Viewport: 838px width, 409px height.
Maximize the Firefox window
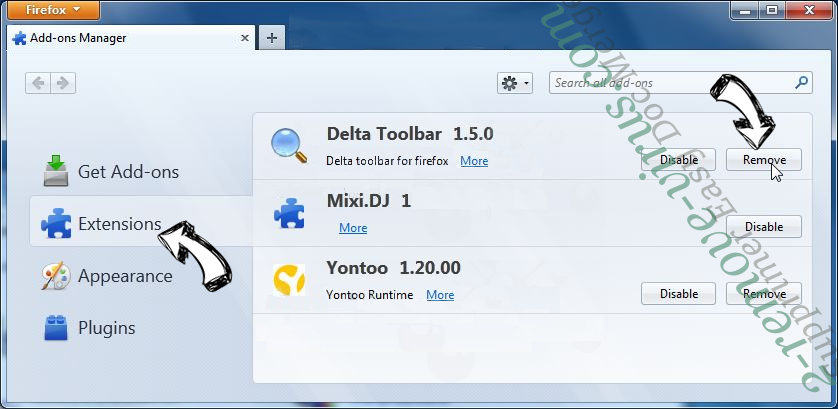click(772, 9)
